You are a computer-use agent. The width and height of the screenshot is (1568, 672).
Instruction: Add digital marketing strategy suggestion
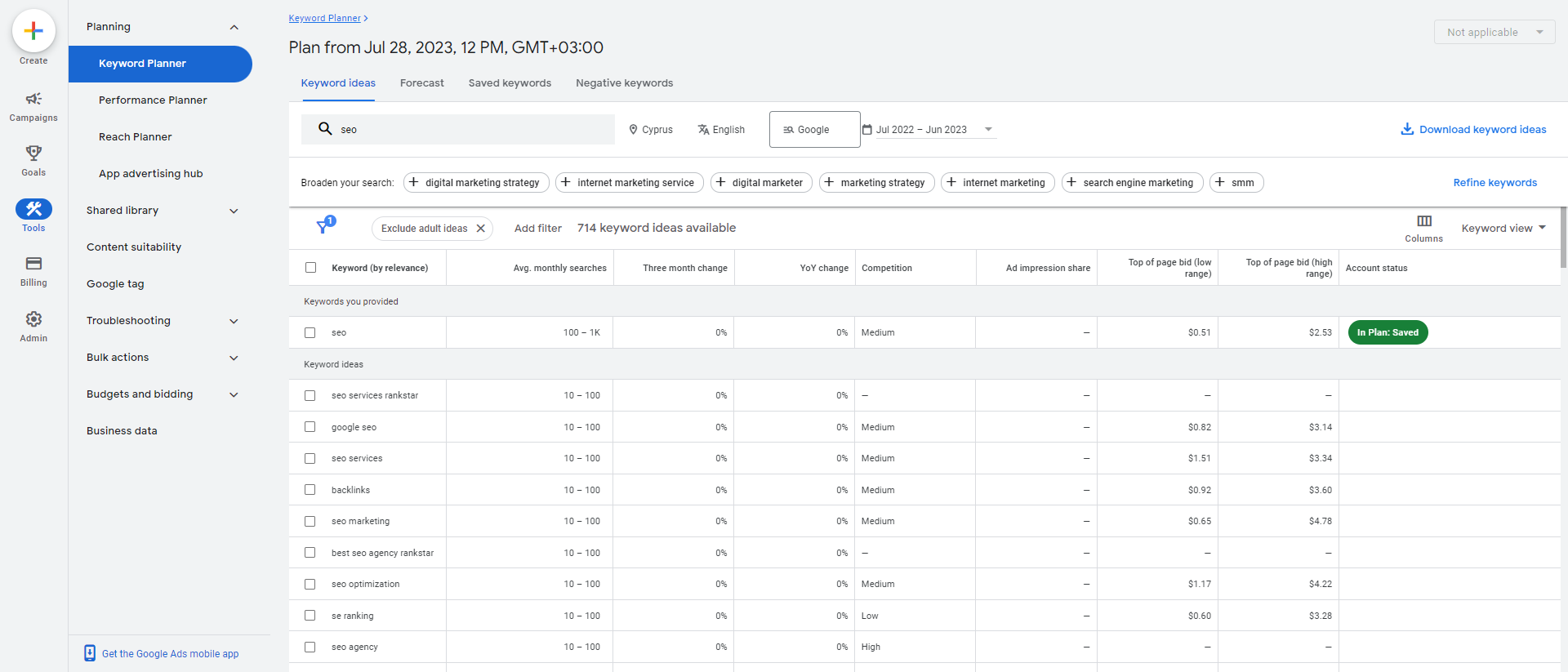click(476, 182)
